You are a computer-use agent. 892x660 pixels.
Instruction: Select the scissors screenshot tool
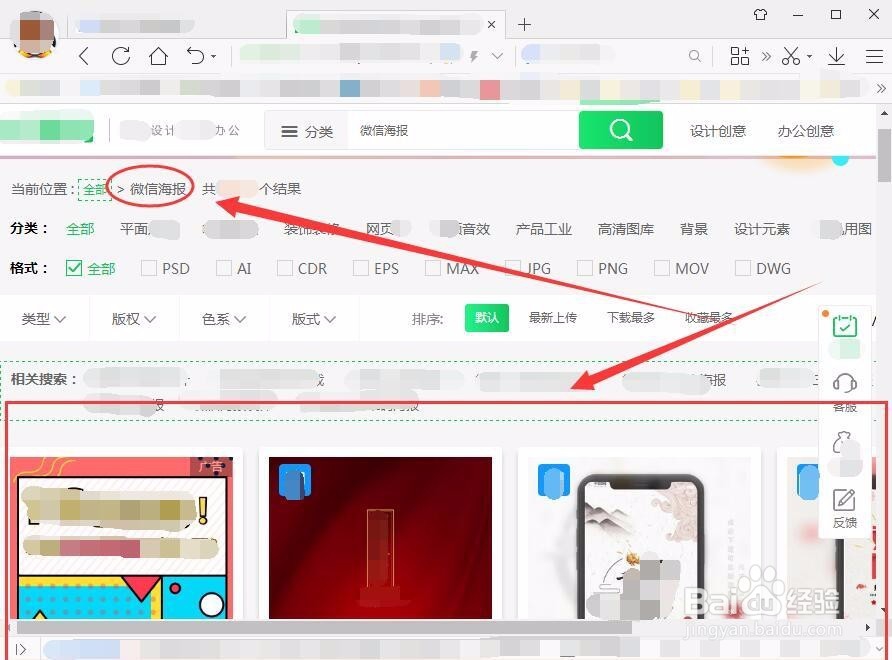[791, 56]
